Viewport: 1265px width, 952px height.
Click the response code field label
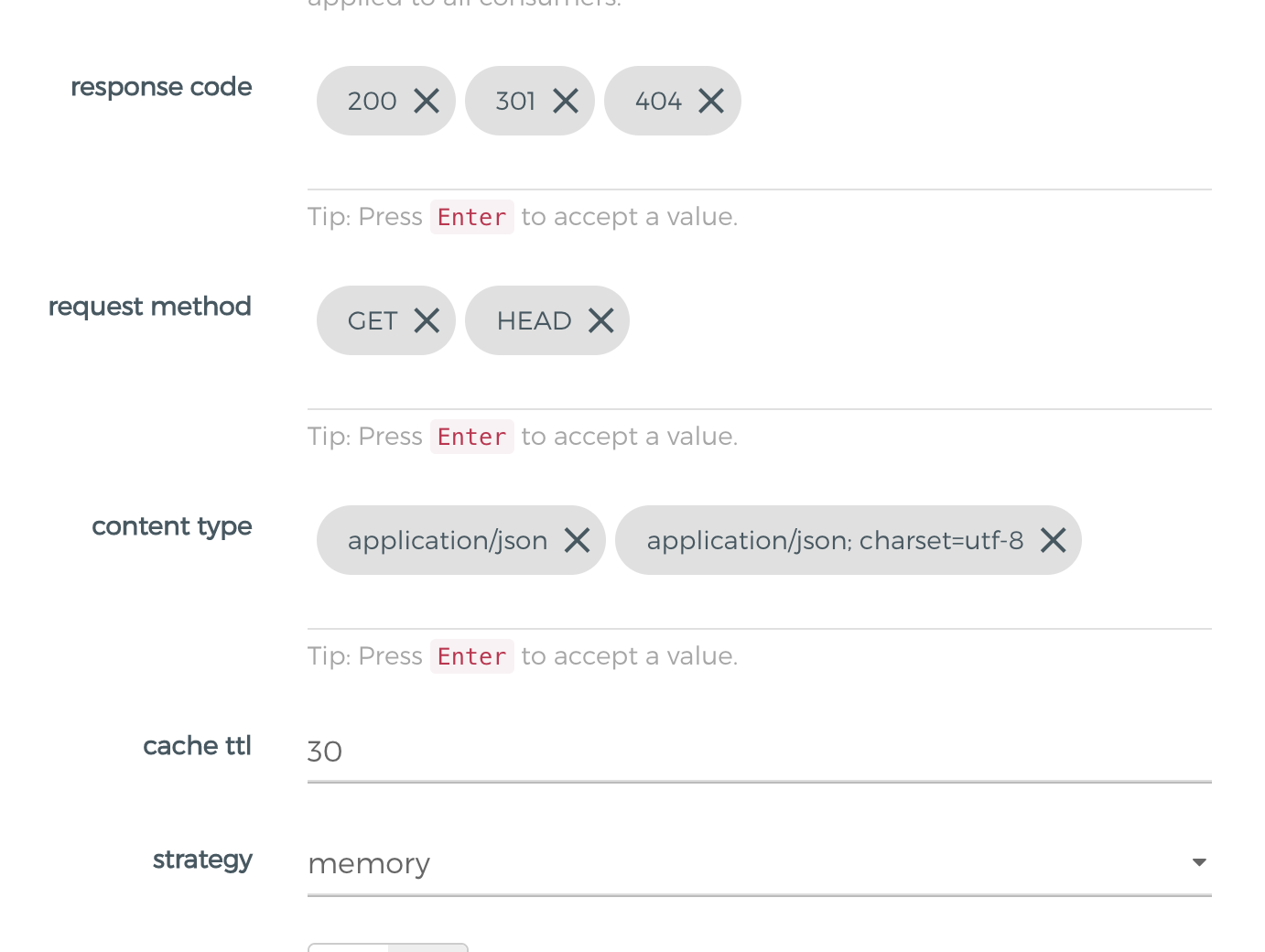click(161, 87)
